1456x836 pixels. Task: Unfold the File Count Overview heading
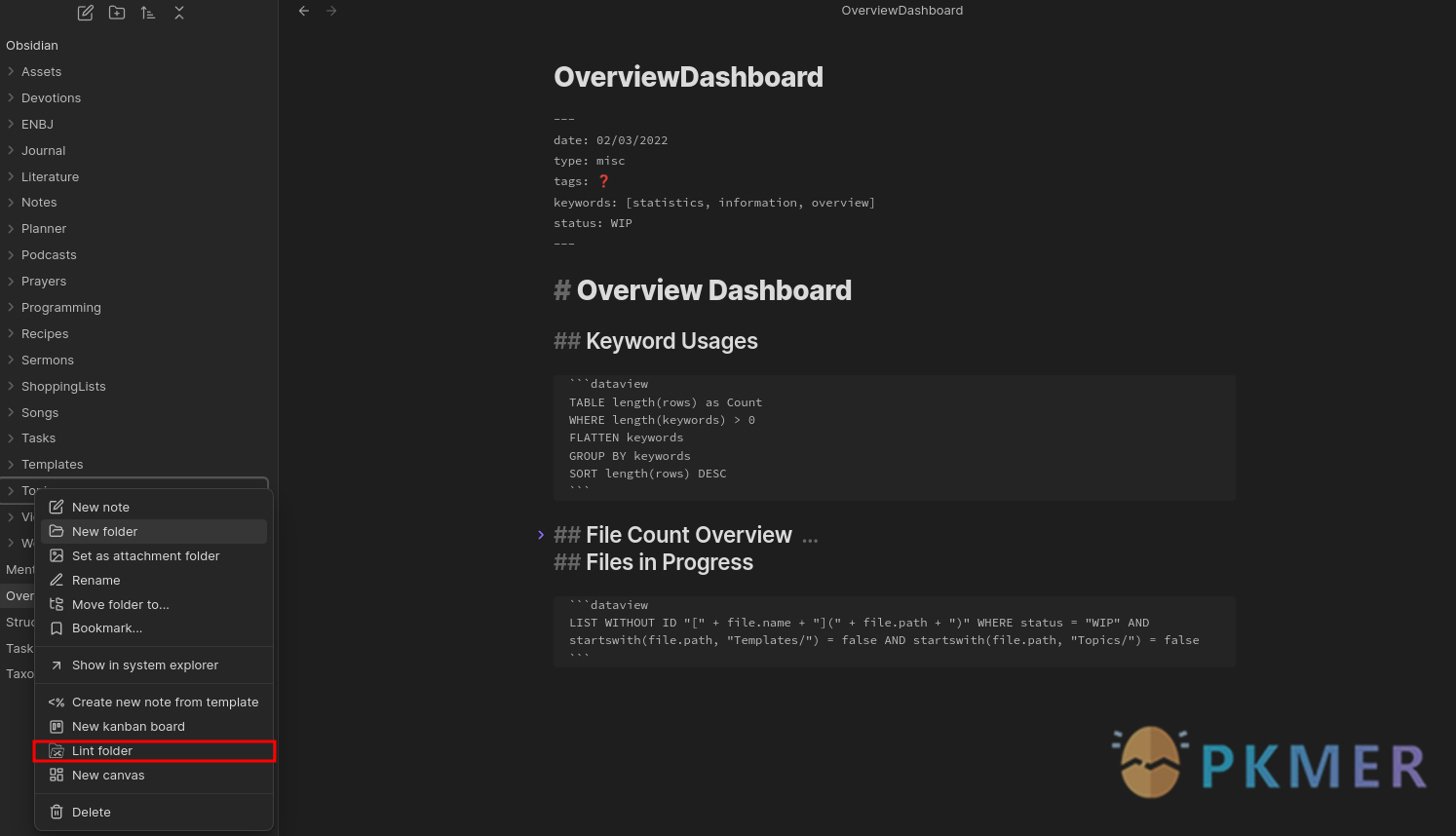(541, 535)
